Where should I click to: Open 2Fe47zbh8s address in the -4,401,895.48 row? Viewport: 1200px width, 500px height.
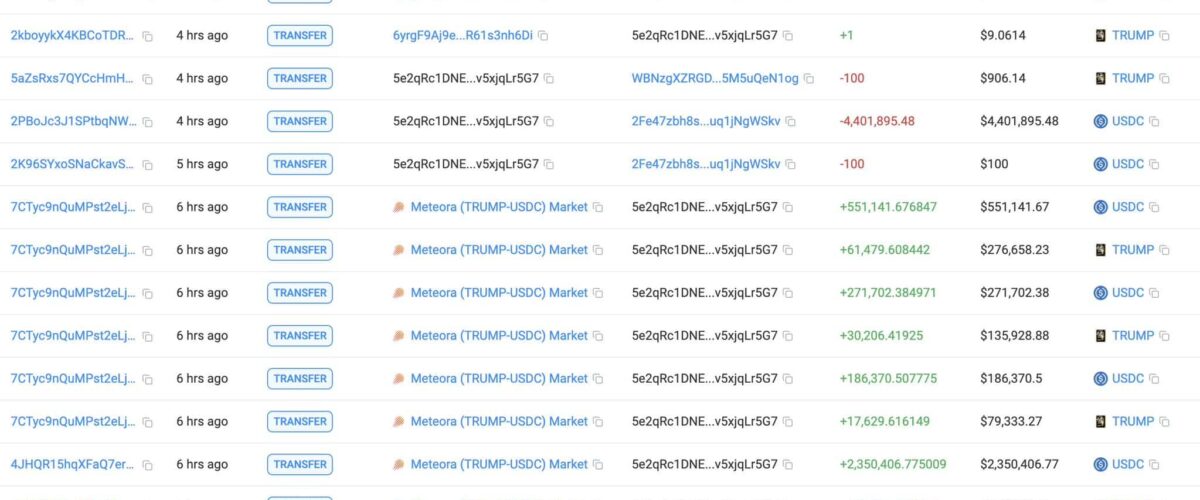coord(706,121)
